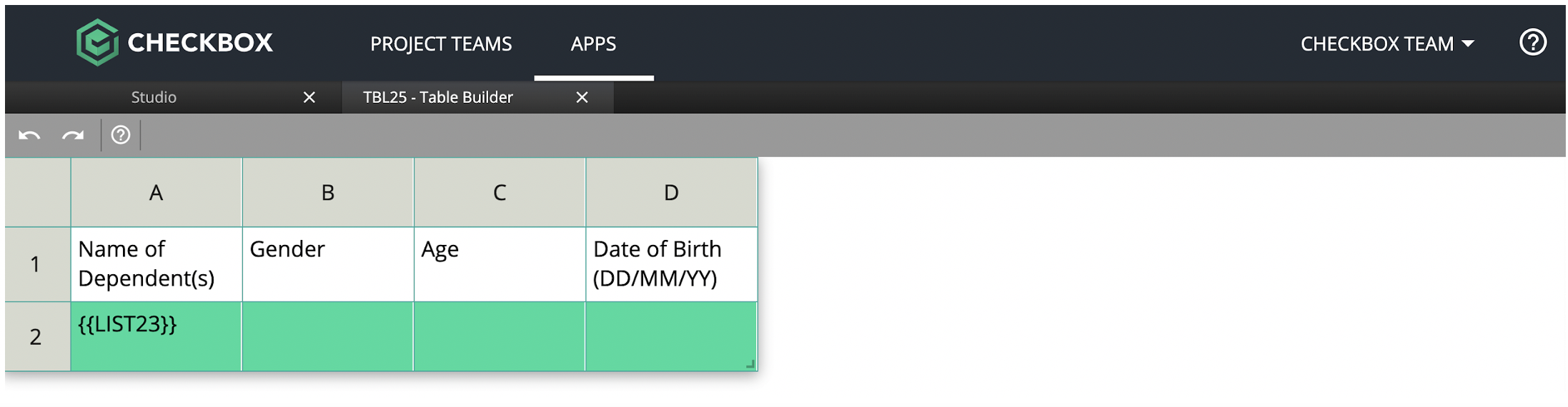The width and height of the screenshot is (1568, 407).
Task: Select column D header
Action: coord(671,192)
